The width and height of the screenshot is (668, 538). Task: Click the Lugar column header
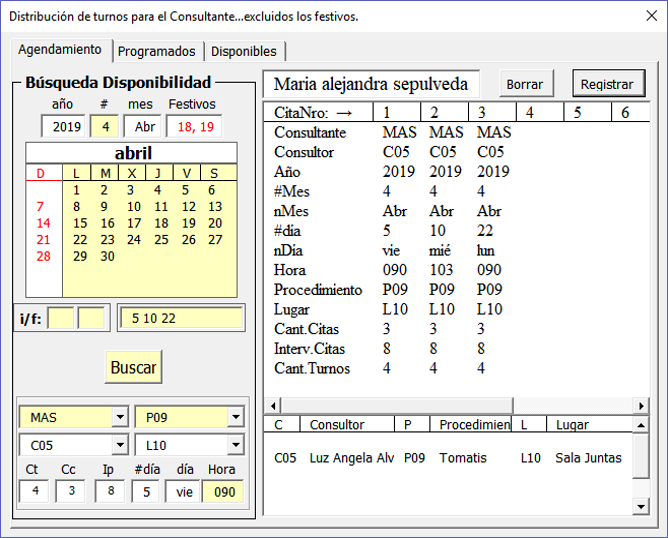click(589, 425)
